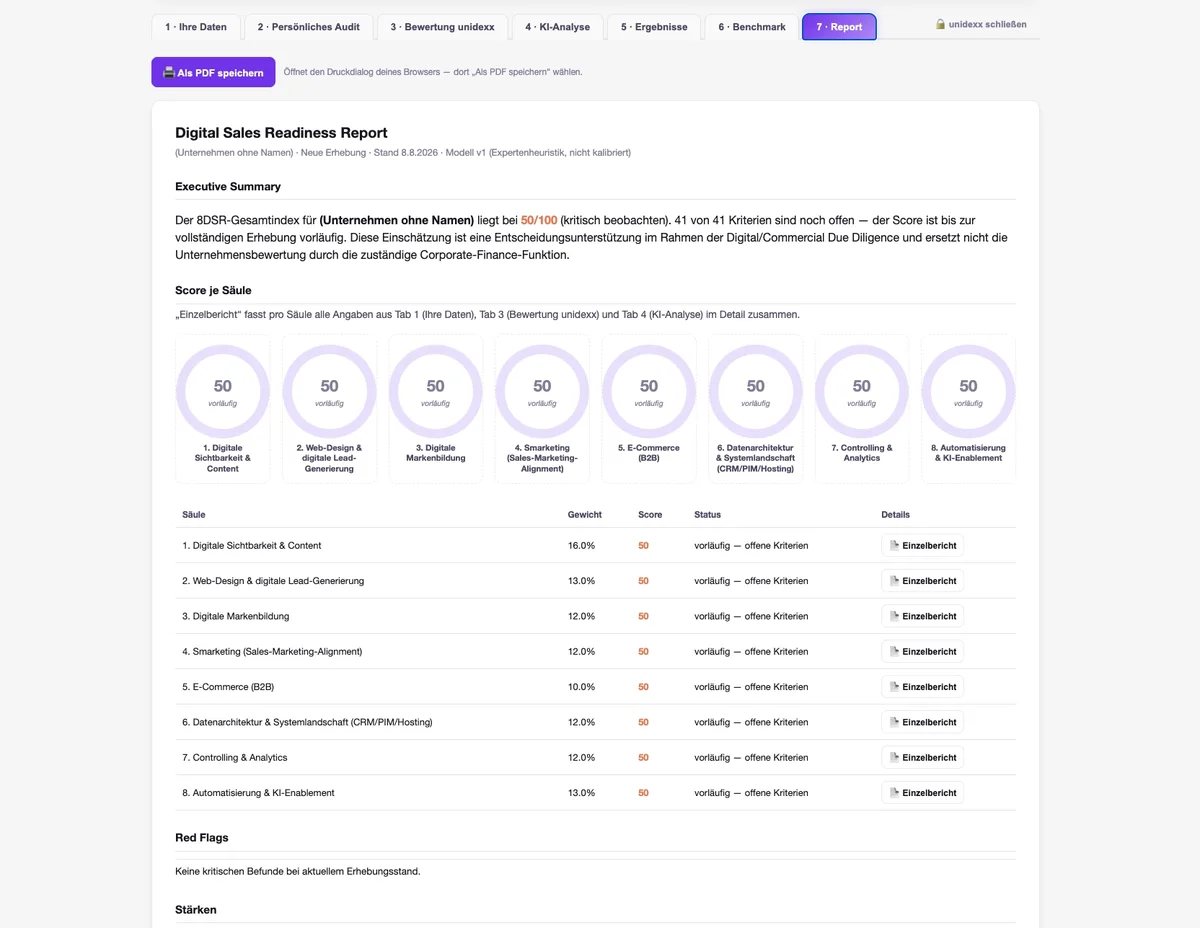Click score ring card '8. Automatisierung & KI-Enablement'

968,409
